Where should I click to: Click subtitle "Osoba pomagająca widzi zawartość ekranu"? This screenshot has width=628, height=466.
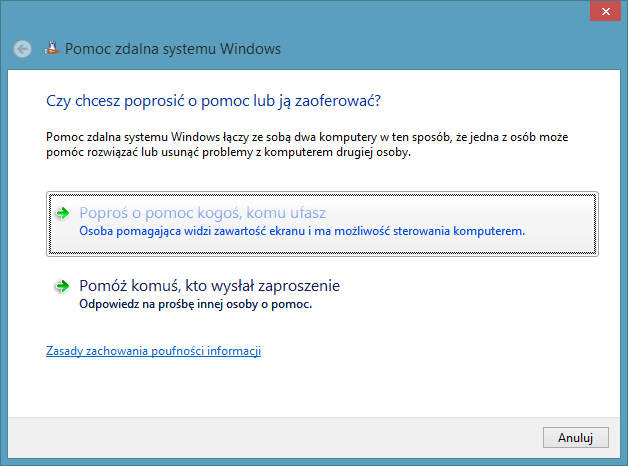(x=301, y=231)
